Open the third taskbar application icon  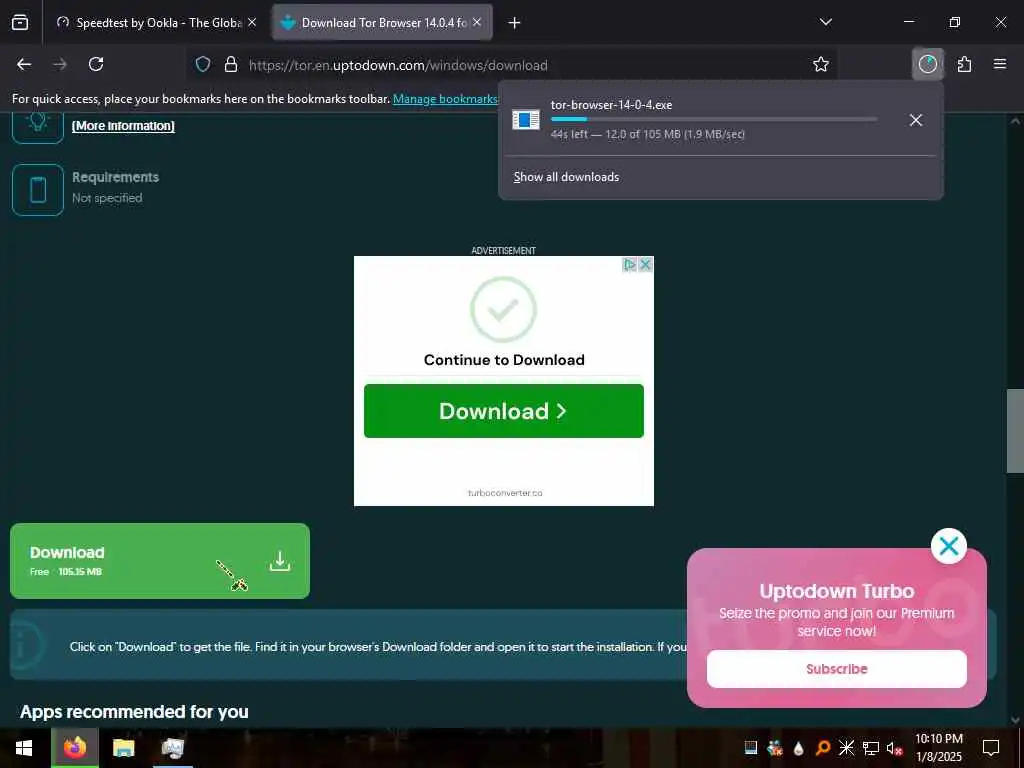pyautogui.click(x=173, y=748)
